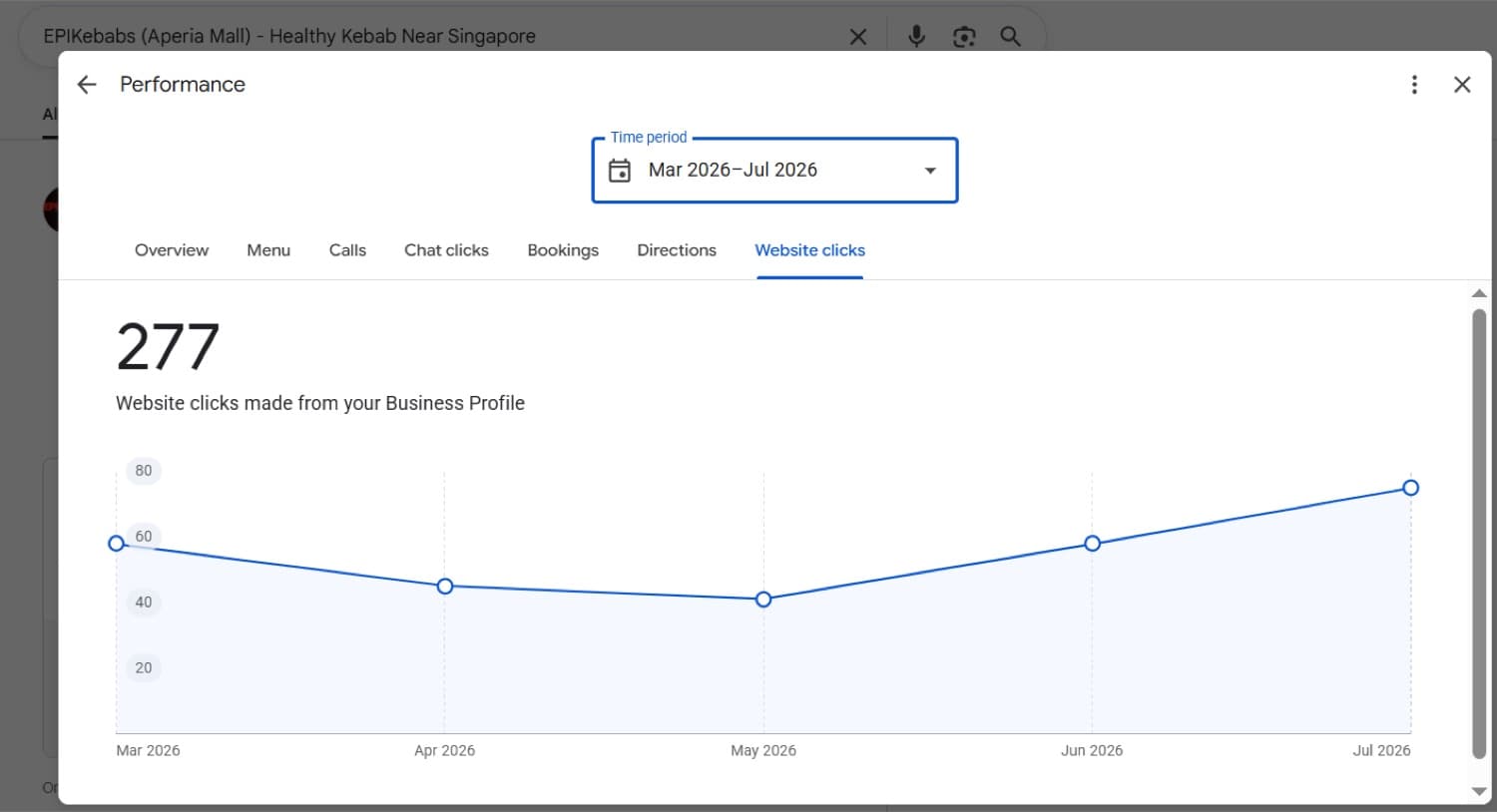The width and height of the screenshot is (1497, 812).
Task: Switch to the Menu tab
Action: (268, 250)
